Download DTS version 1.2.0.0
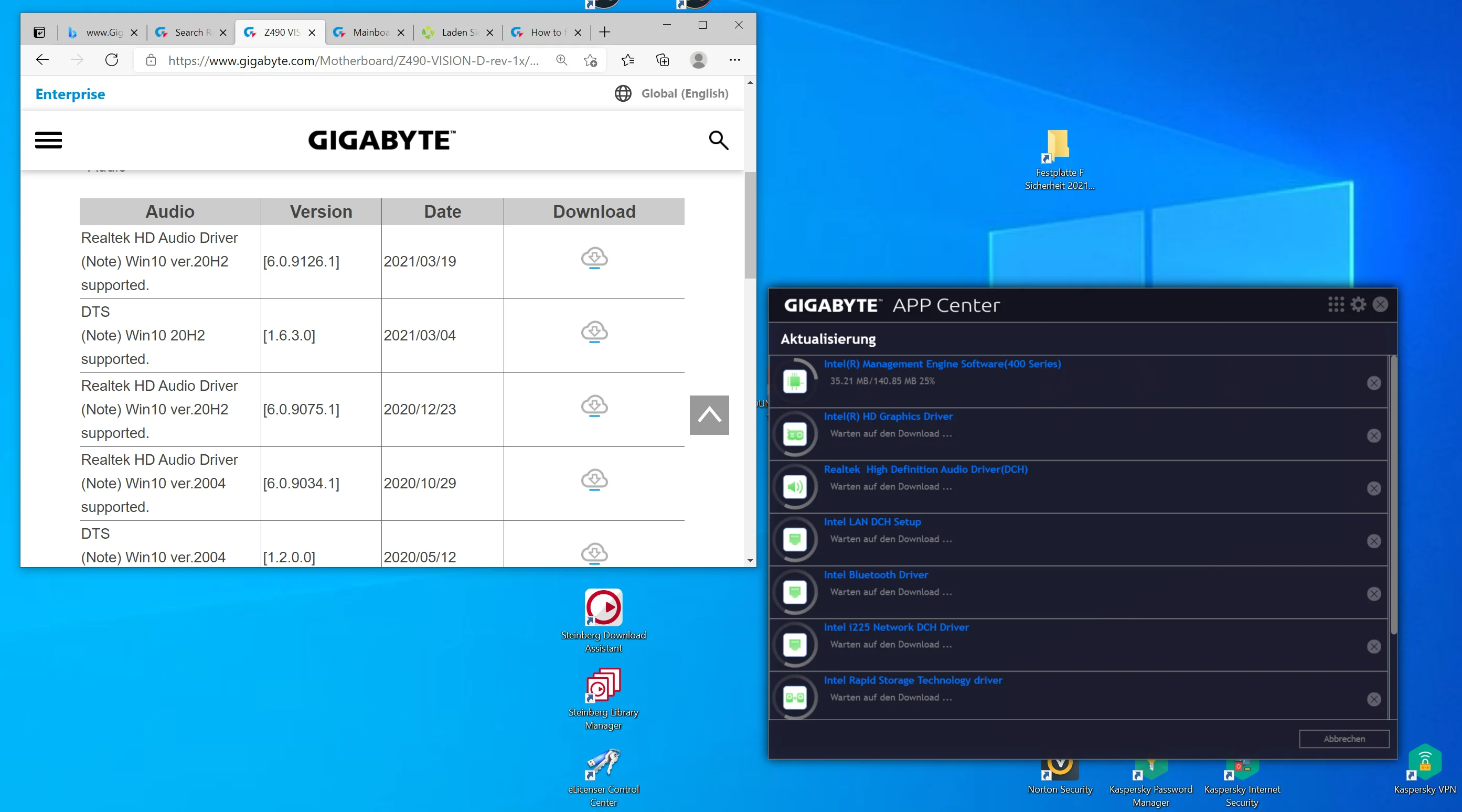Screen dimensions: 1462x812 tap(594, 554)
